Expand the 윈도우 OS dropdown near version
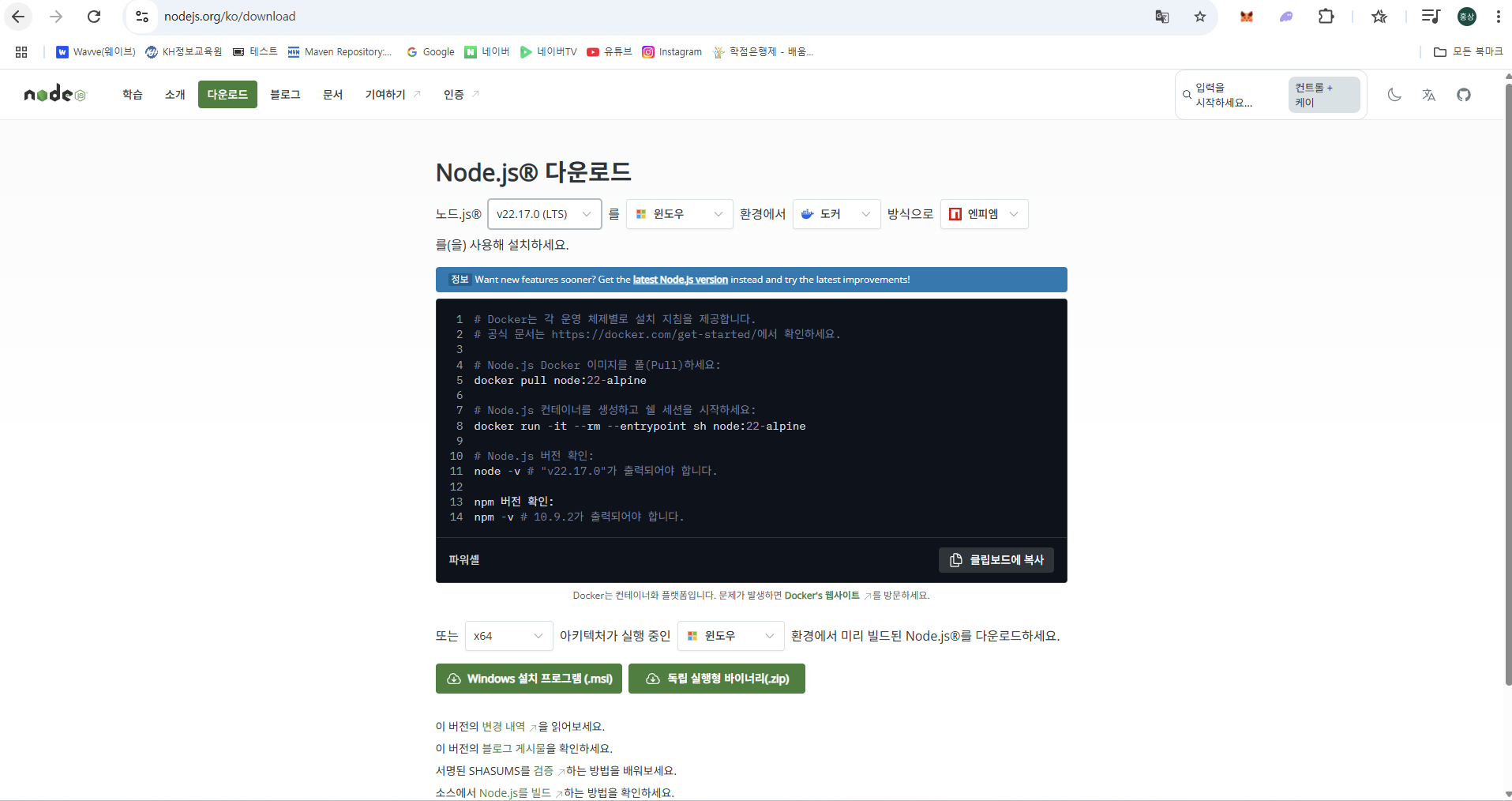This screenshot has height=801, width=1512. [679, 214]
